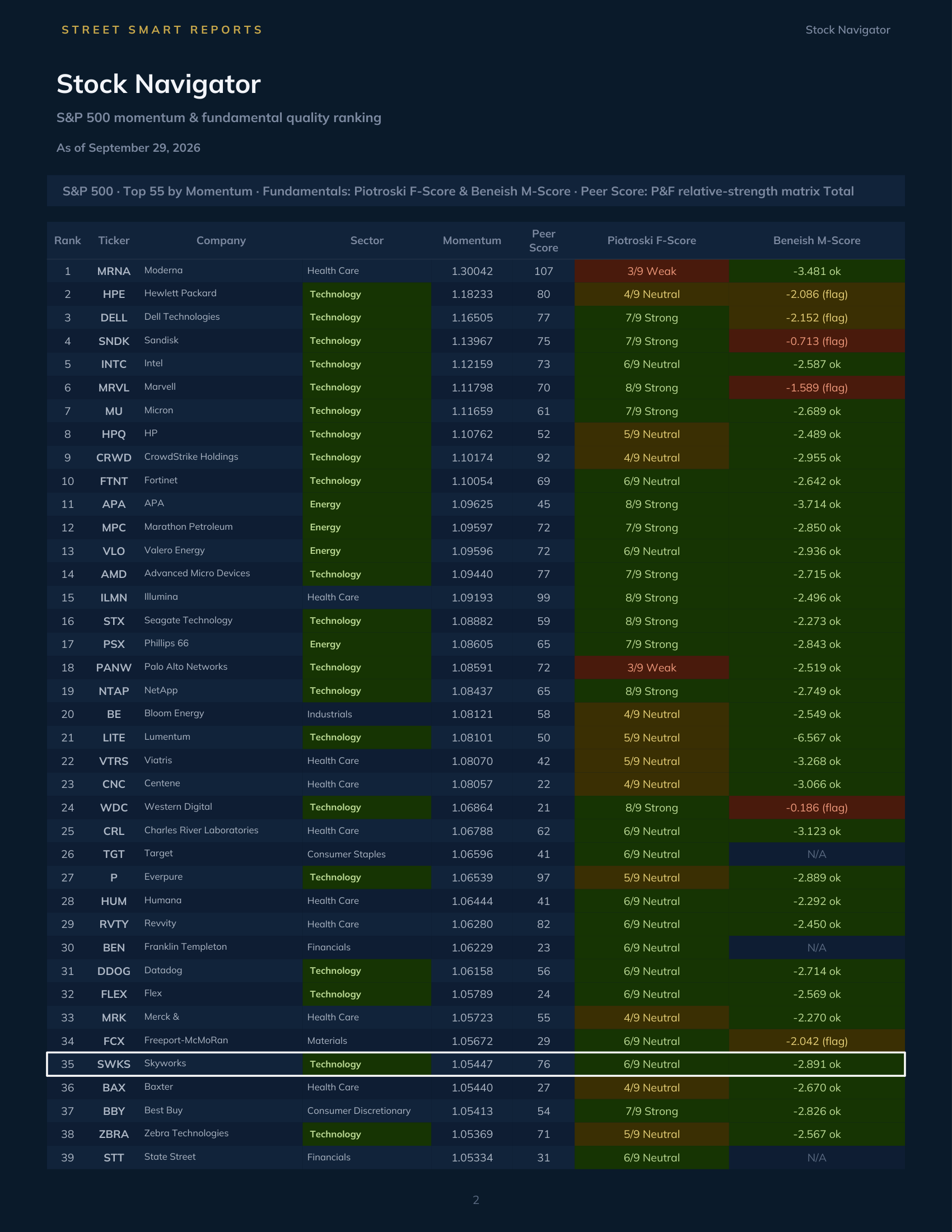Click the "N/A" M-Score for Target
The width and height of the screenshot is (952, 1232).
point(816,854)
